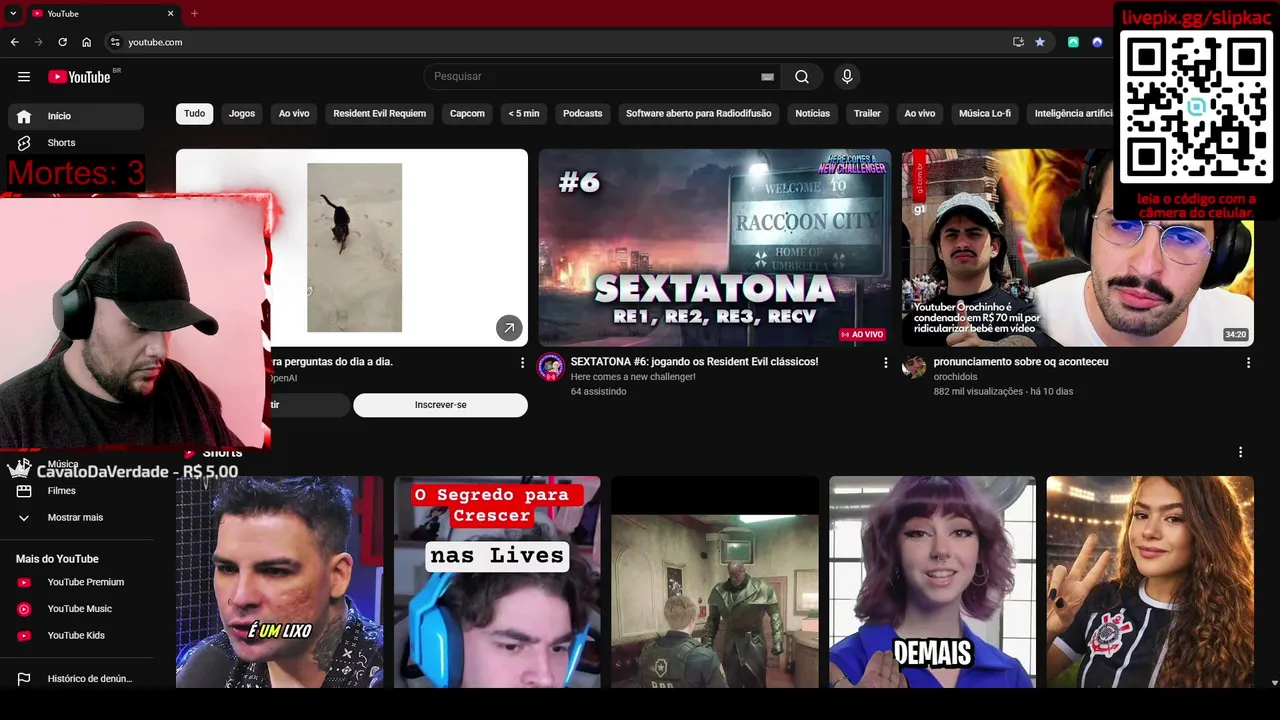Open the Corinthians jersey short

coord(1150,582)
